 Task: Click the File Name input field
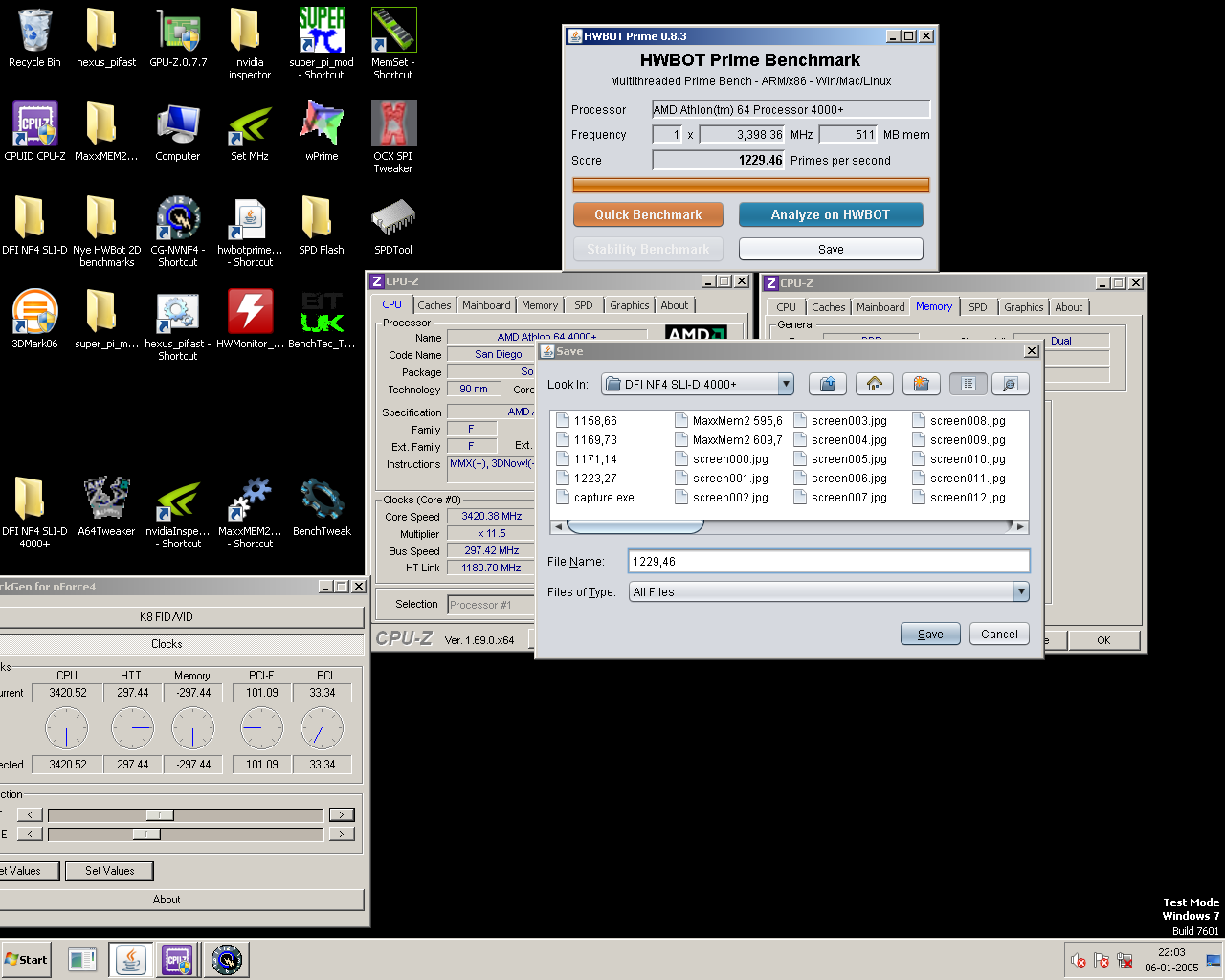[x=829, y=562]
